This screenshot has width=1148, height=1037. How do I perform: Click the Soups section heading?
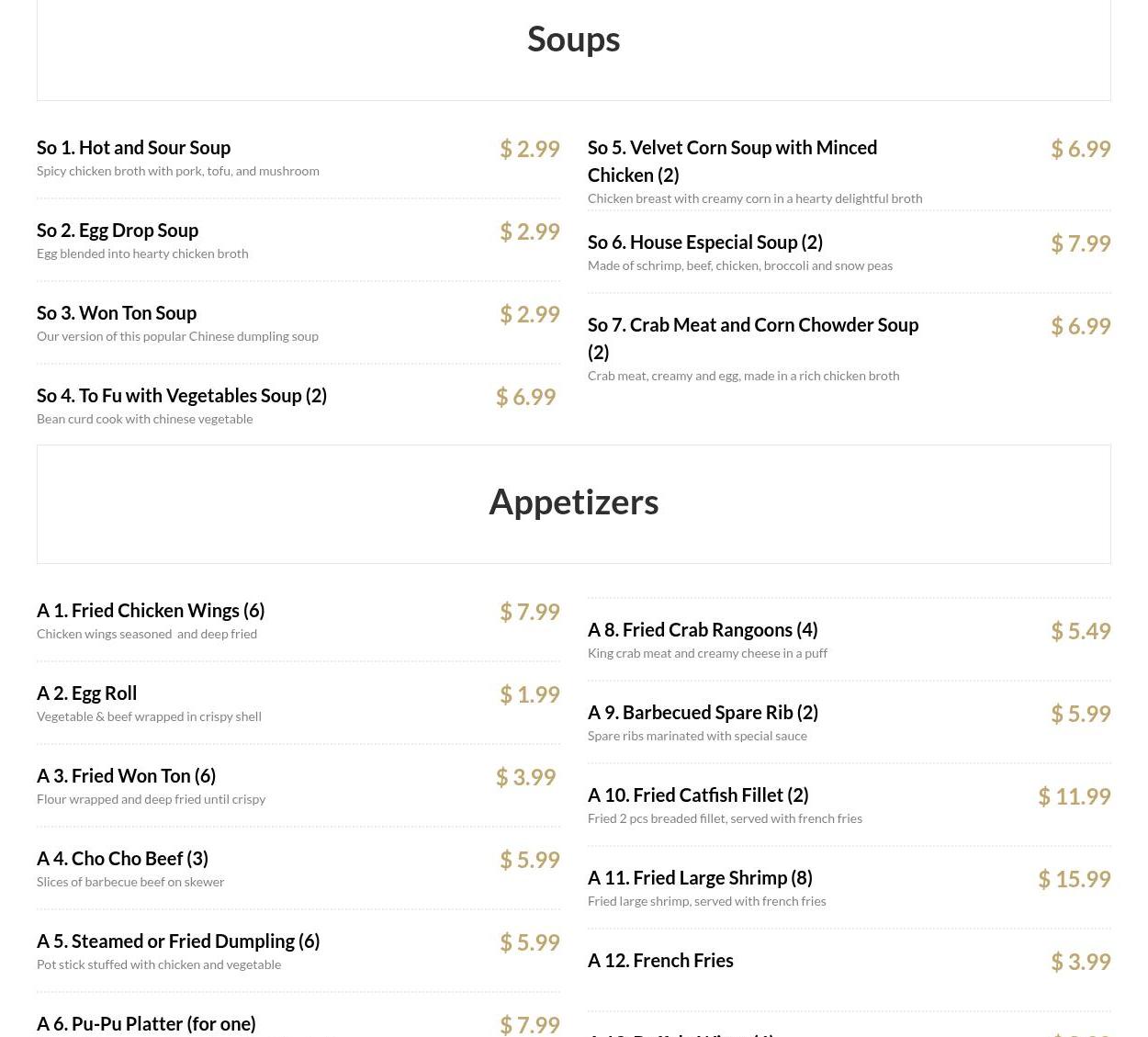point(573,39)
